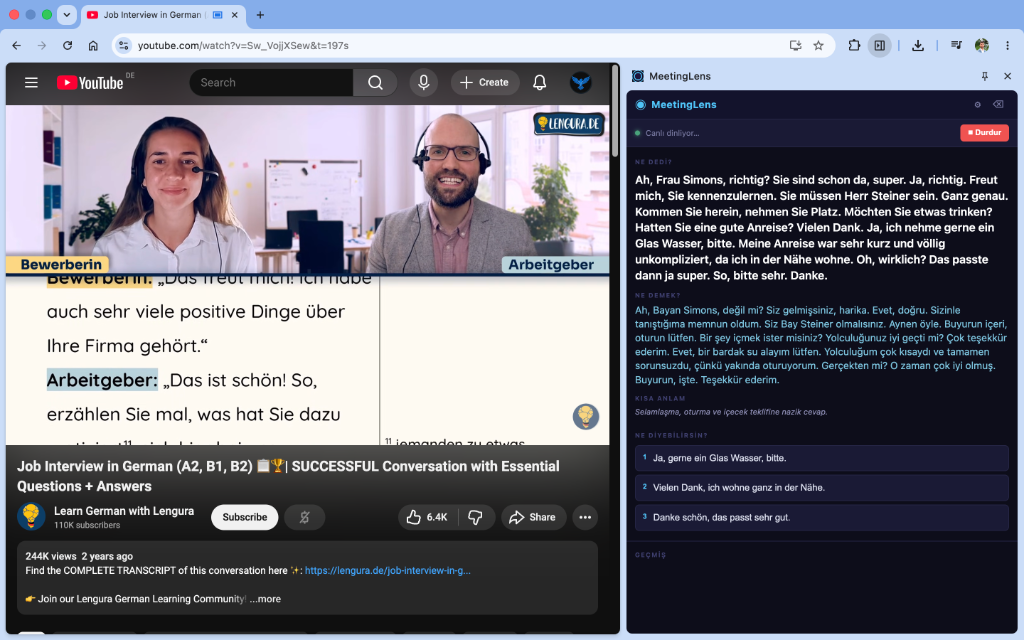Click the '110K subscribers' text
The height and width of the screenshot is (640, 1024).
87,525
